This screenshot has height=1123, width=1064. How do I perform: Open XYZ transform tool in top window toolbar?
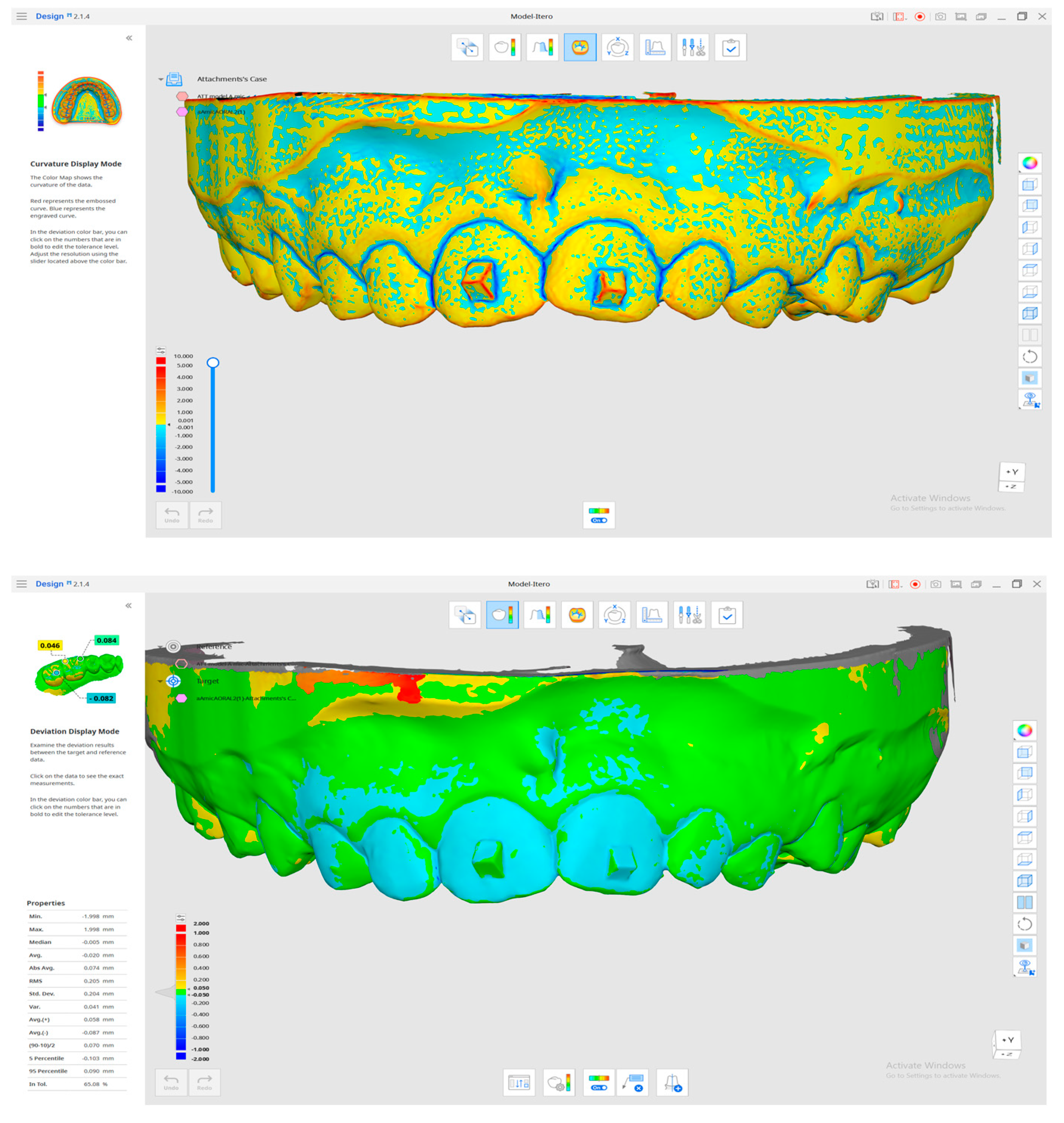point(617,47)
